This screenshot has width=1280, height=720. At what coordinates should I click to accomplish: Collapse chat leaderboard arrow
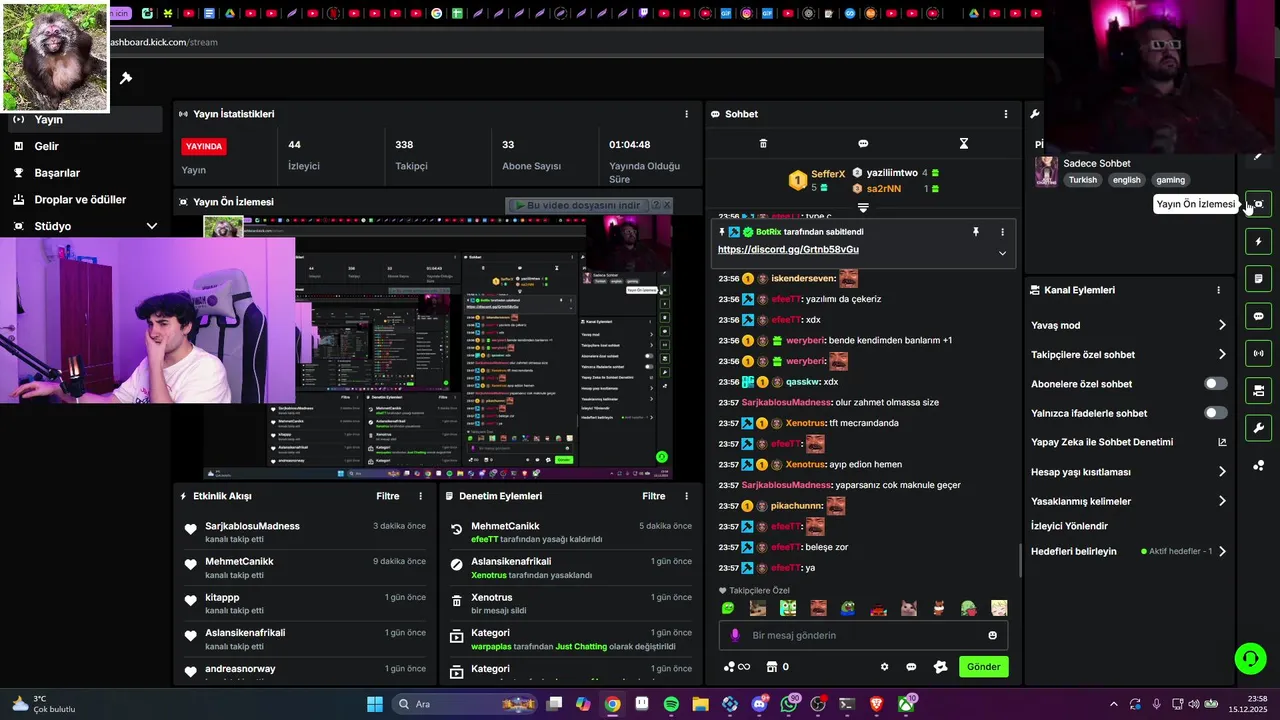click(863, 208)
